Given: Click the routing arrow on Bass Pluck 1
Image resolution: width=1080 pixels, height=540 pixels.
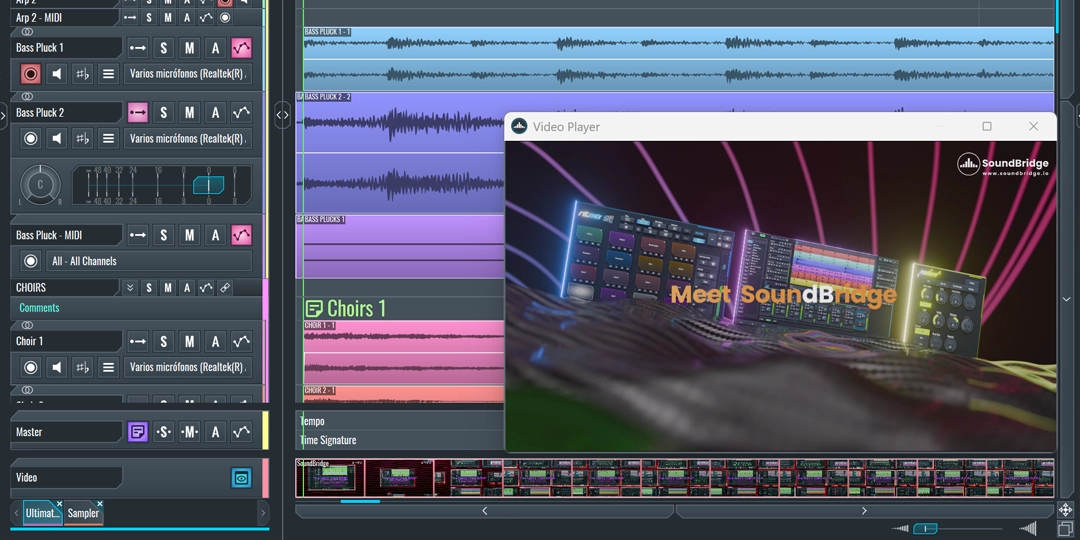Looking at the screenshot, I should point(138,48).
